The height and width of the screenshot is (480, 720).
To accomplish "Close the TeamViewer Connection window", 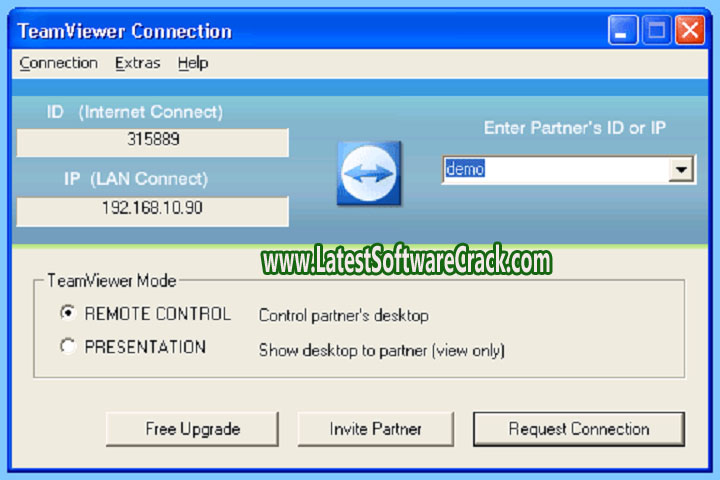I will coord(690,31).
